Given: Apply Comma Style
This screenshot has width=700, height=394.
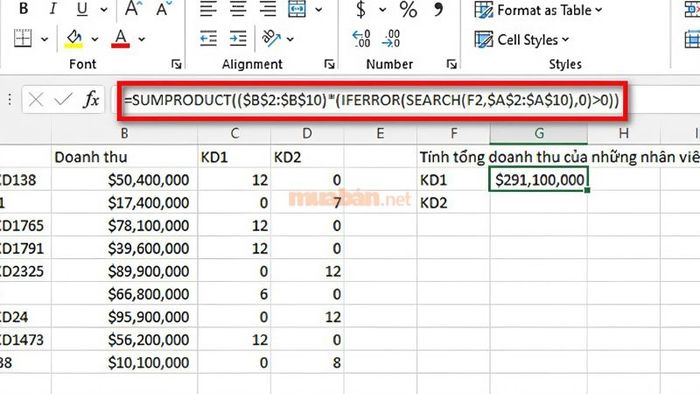Looking at the screenshot, I should (439, 9).
